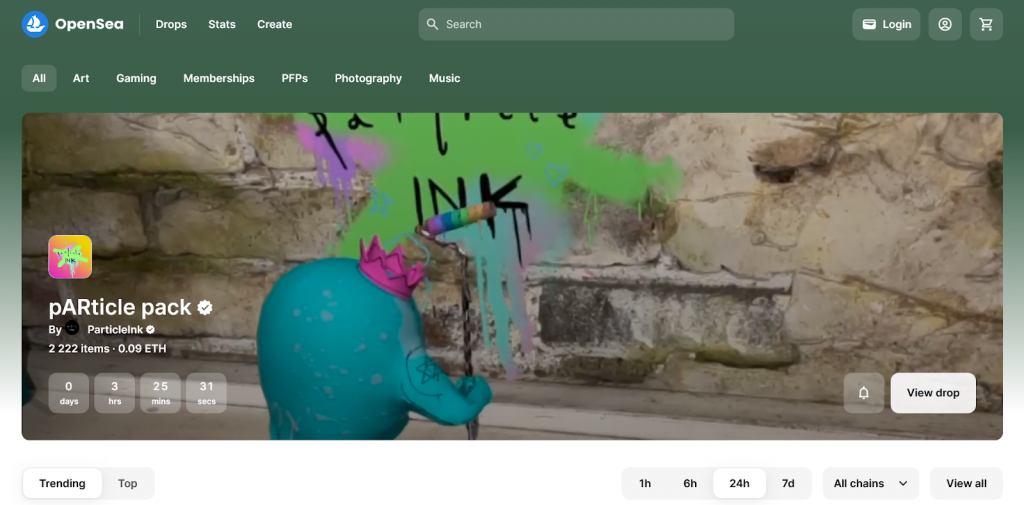Select the 7d time range

click(788, 483)
